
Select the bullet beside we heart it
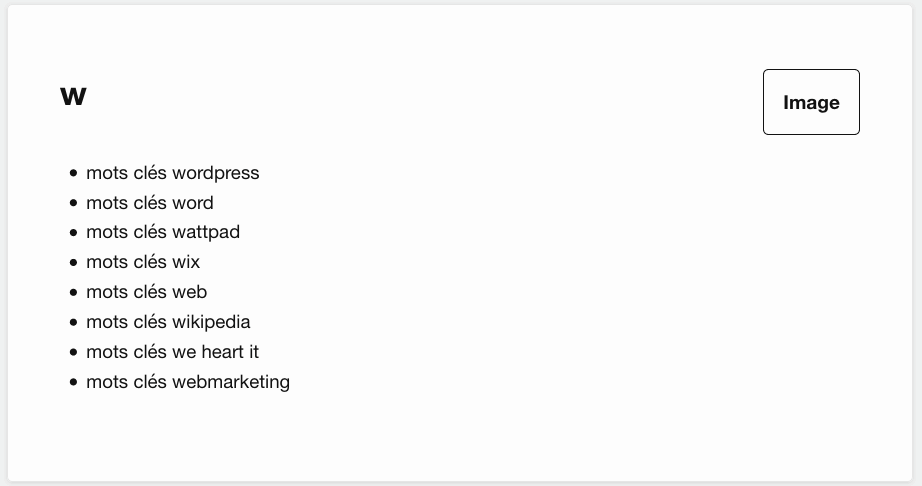point(73,352)
